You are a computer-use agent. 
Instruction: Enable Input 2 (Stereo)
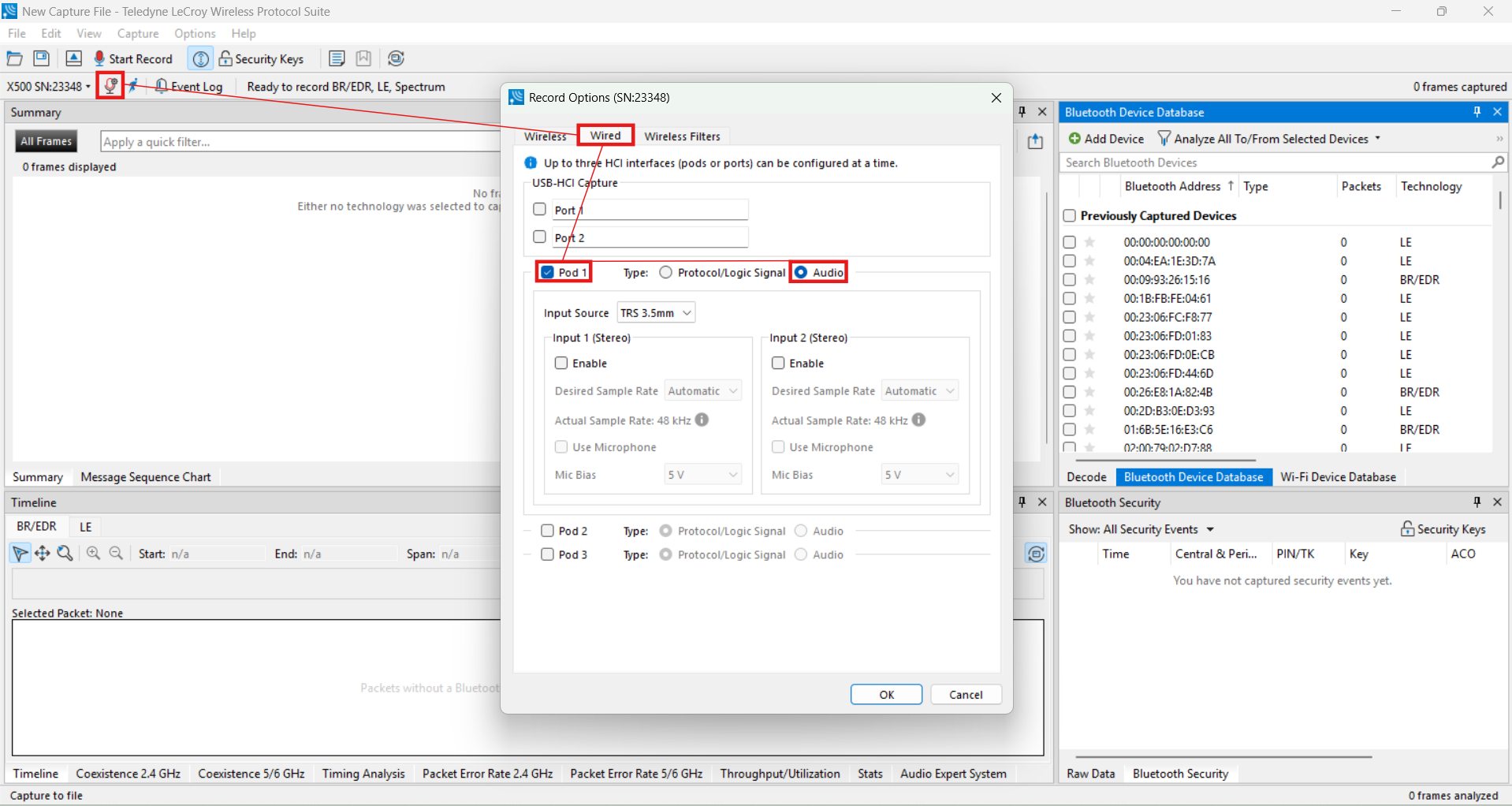[778, 363]
